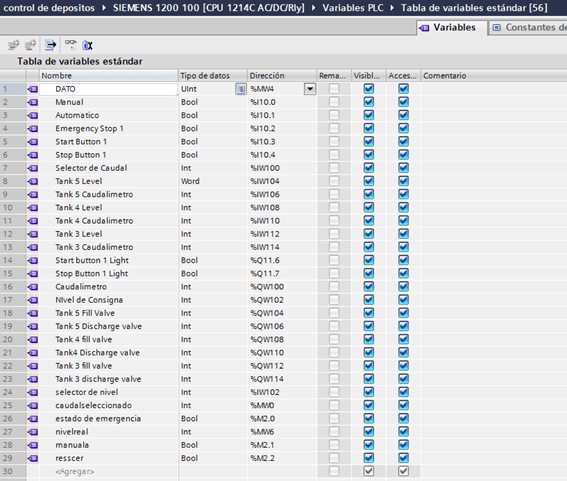Select address cell '%M2.2'
This screenshot has width=567, height=481.
point(282,458)
